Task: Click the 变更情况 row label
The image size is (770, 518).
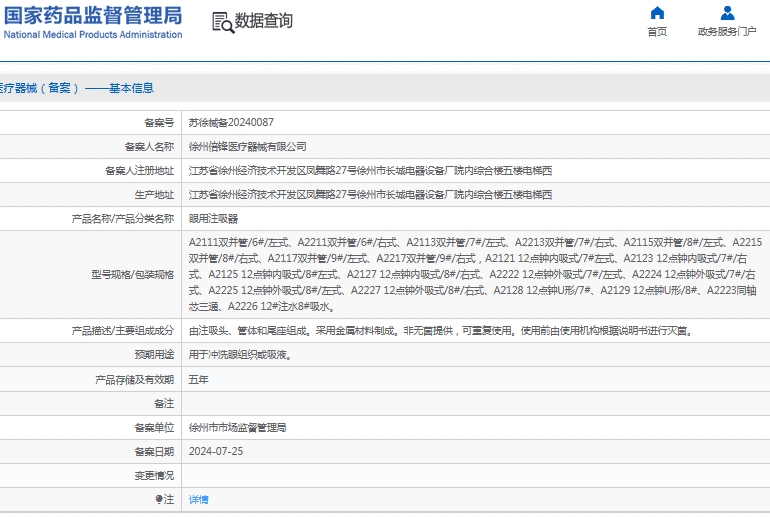Action: click(x=154, y=475)
